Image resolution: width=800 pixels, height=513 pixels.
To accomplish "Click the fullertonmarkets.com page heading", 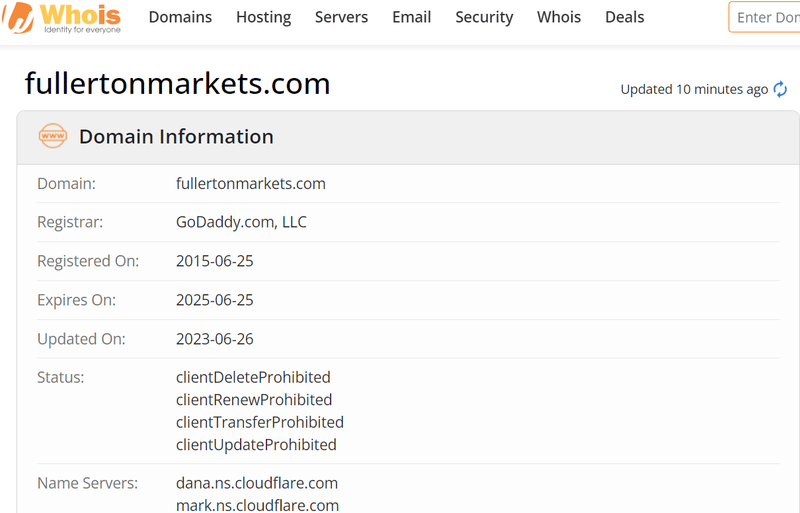I will pyautogui.click(x=177, y=83).
